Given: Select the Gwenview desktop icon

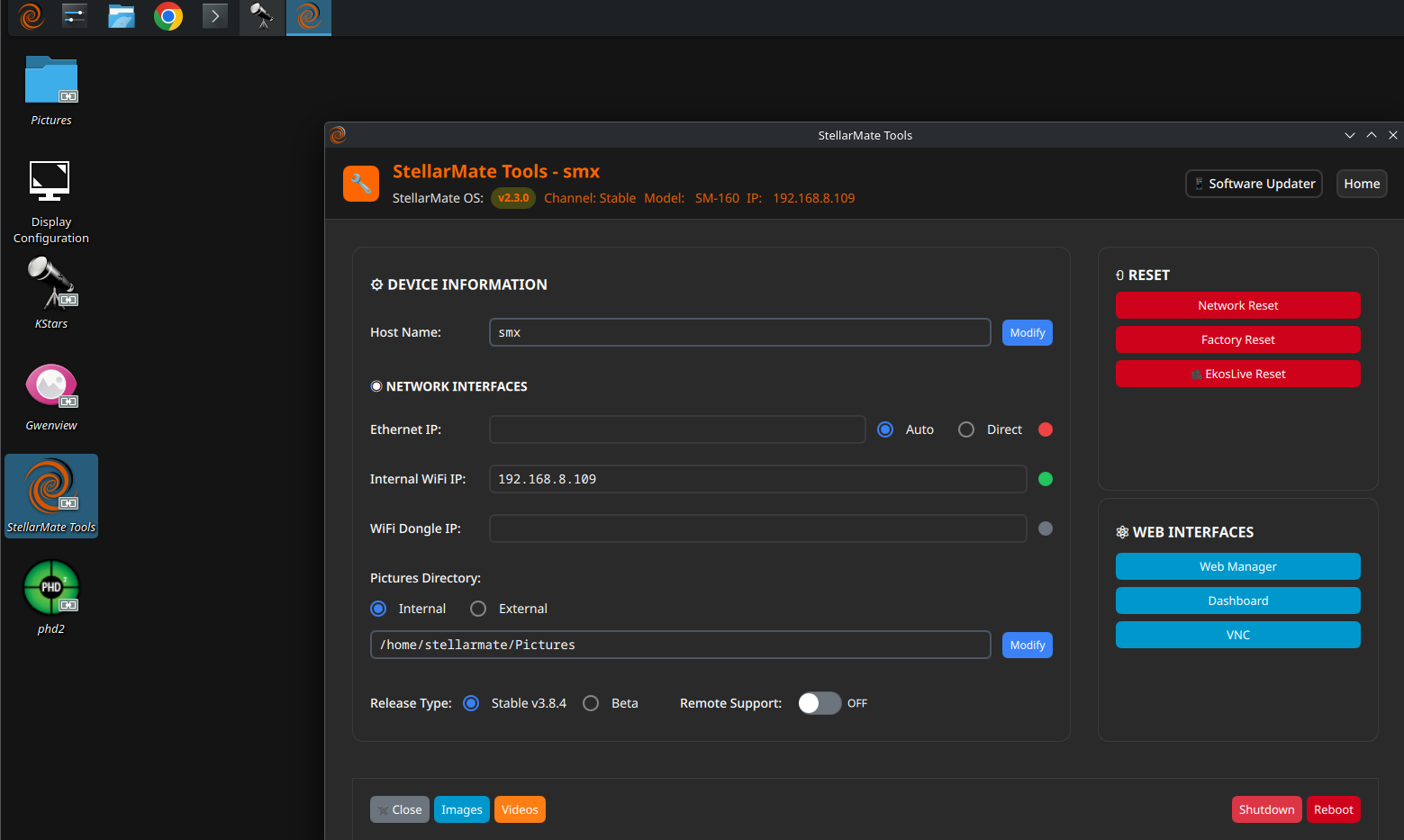Looking at the screenshot, I should point(51,397).
